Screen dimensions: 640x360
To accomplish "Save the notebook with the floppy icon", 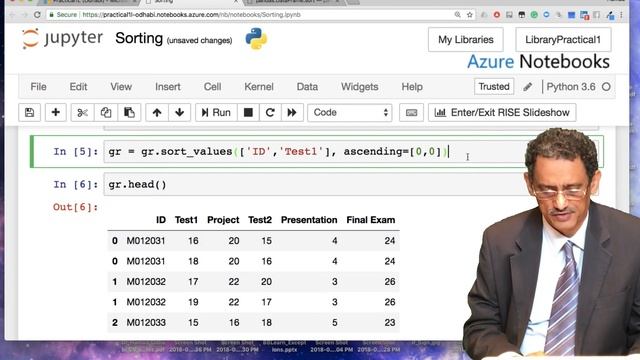I will (x=29, y=112).
